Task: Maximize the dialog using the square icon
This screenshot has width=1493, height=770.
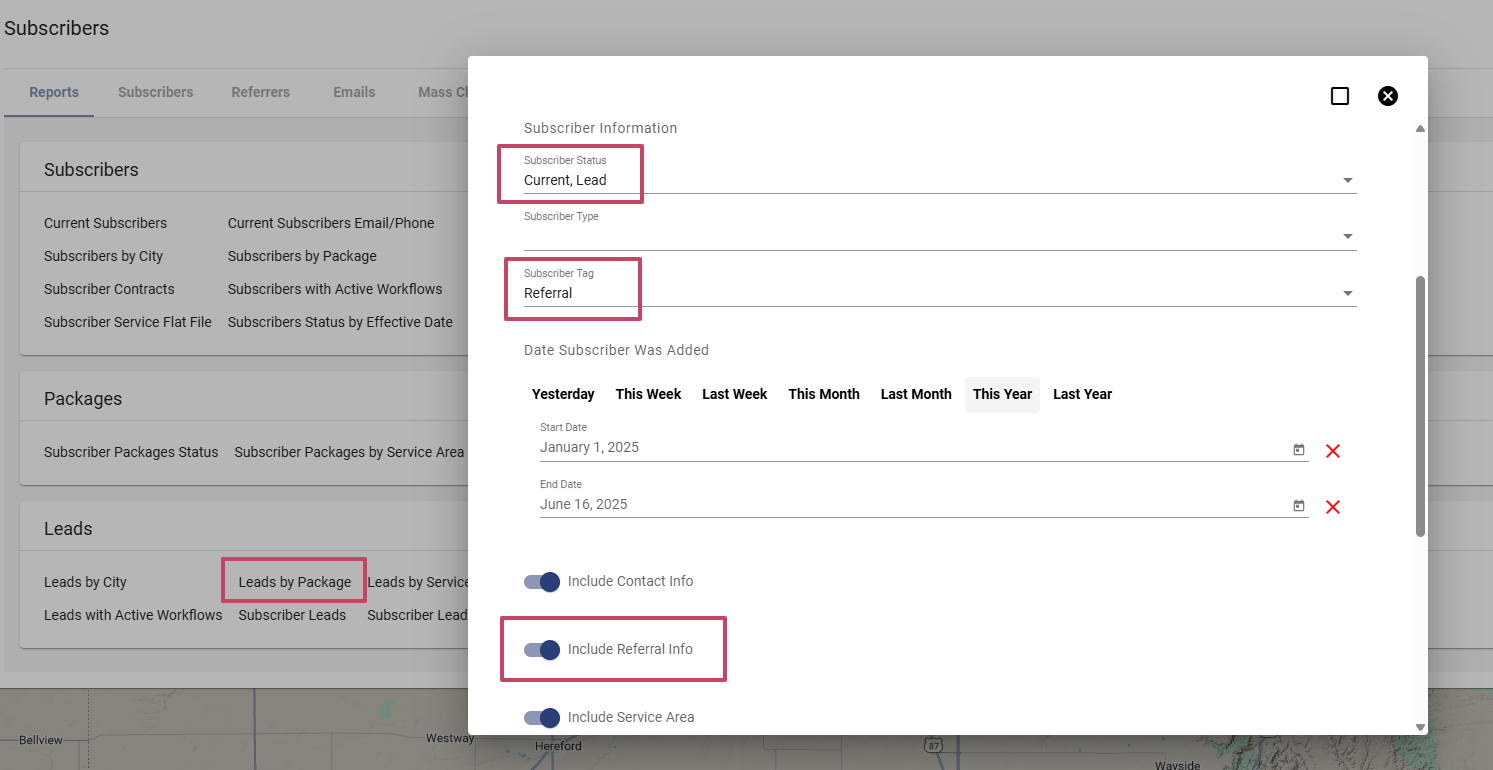Action: point(1340,96)
